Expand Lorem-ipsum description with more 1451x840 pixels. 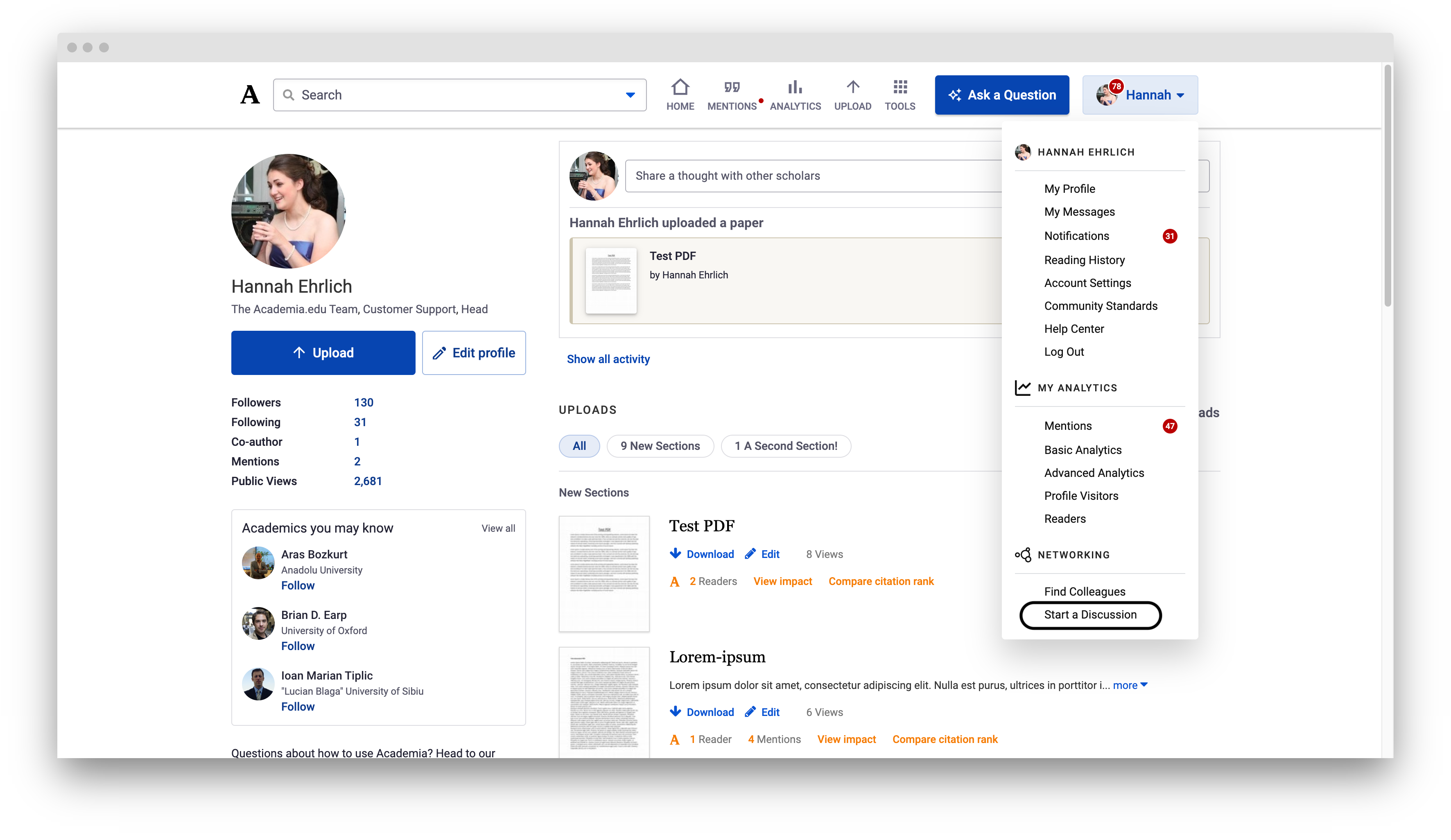tap(1130, 685)
